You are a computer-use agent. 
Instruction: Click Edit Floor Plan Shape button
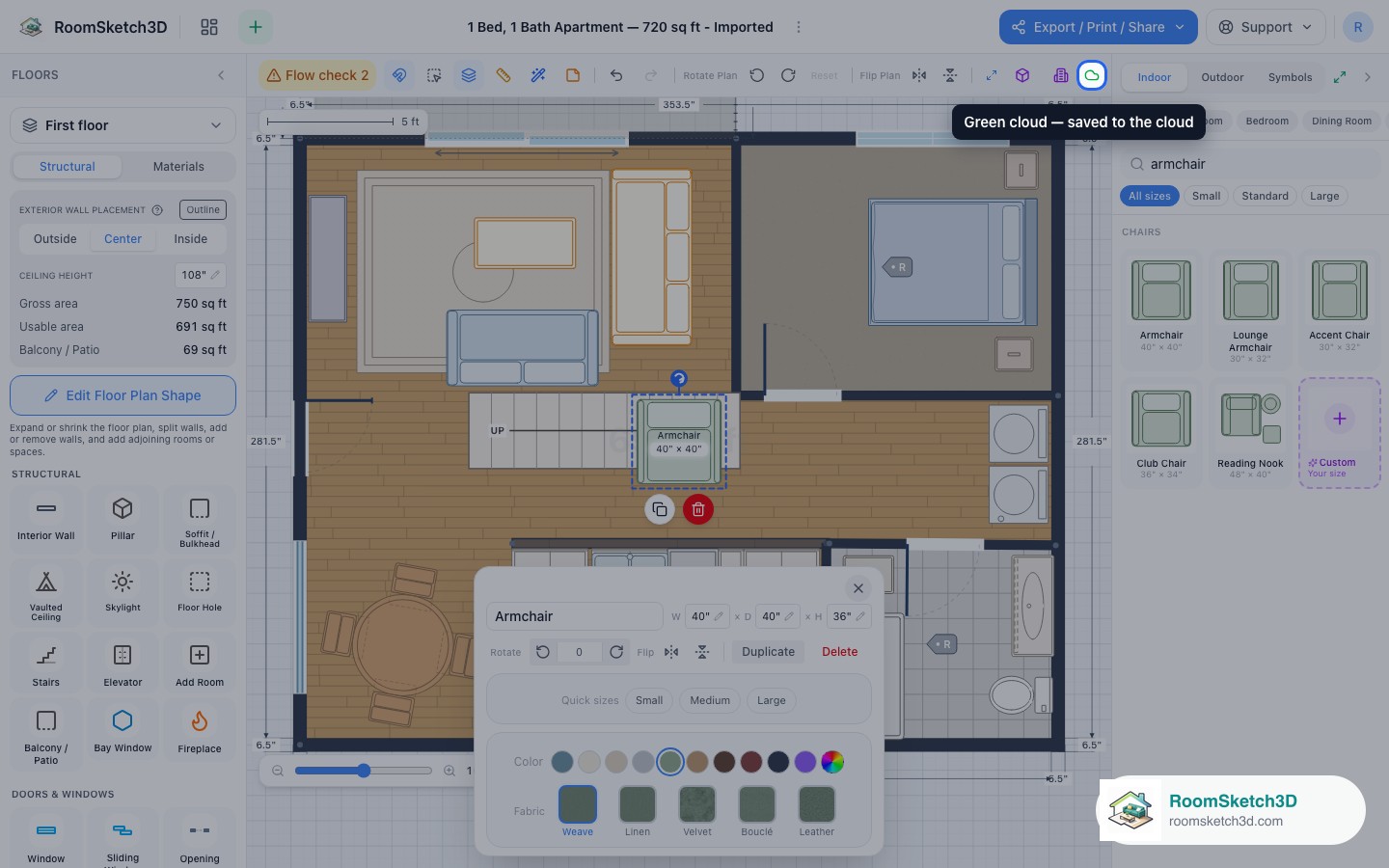[x=123, y=395]
